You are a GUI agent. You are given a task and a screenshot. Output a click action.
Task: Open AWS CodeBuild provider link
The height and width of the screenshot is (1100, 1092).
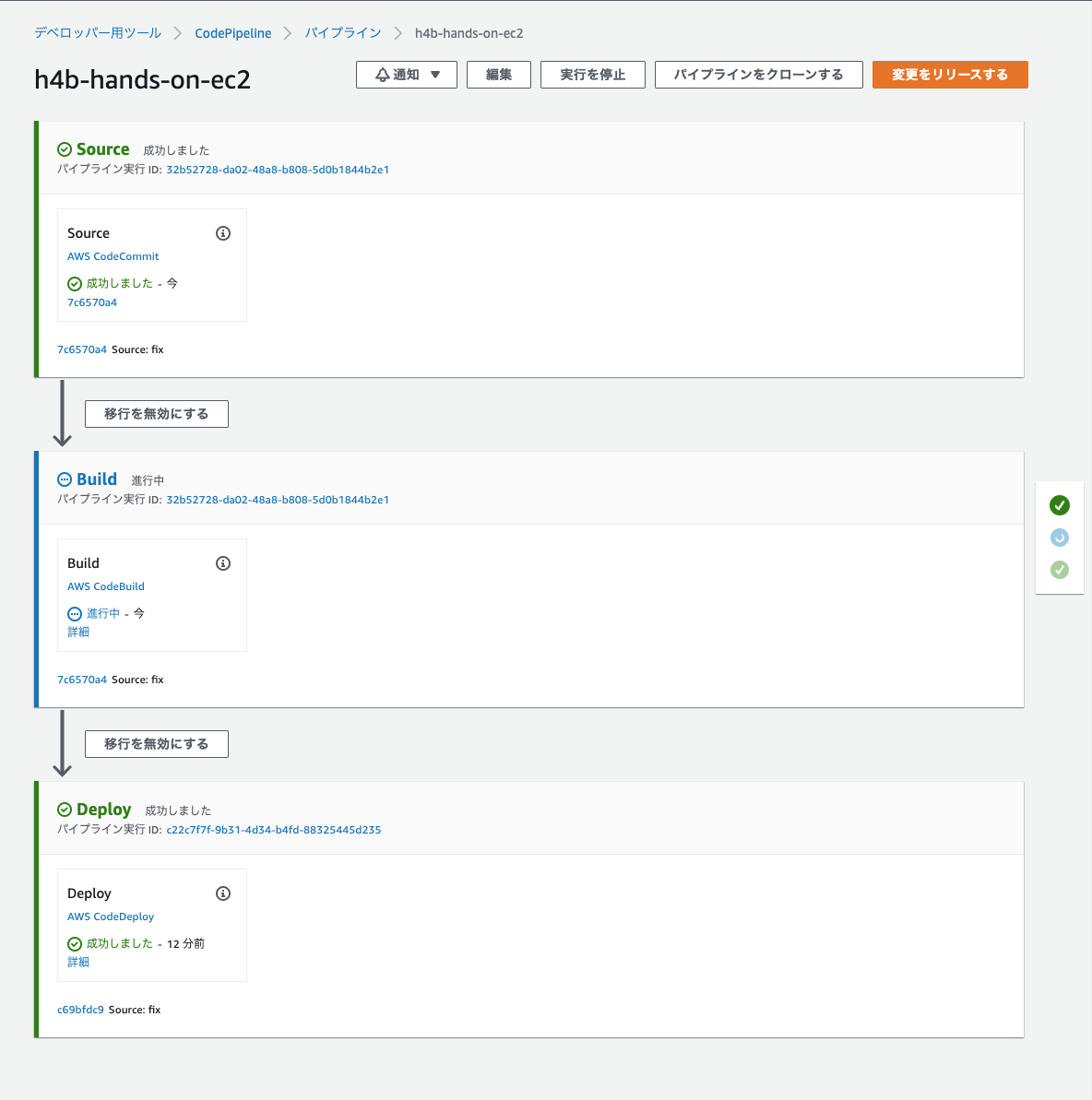tap(106, 586)
